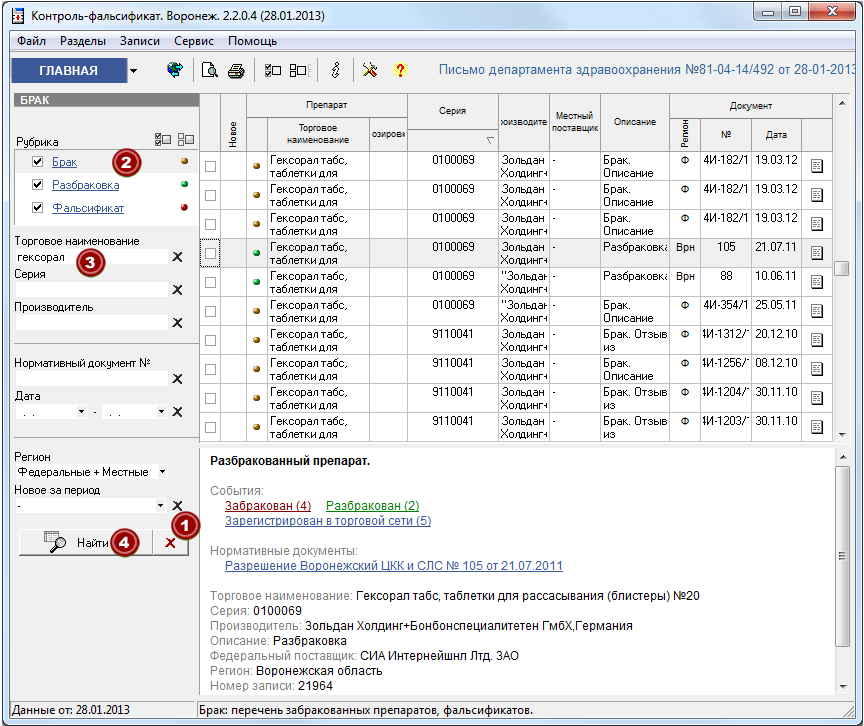Click the printer icon in toolbar
Image resolution: width=864 pixels, height=726 pixels.
[x=236, y=71]
